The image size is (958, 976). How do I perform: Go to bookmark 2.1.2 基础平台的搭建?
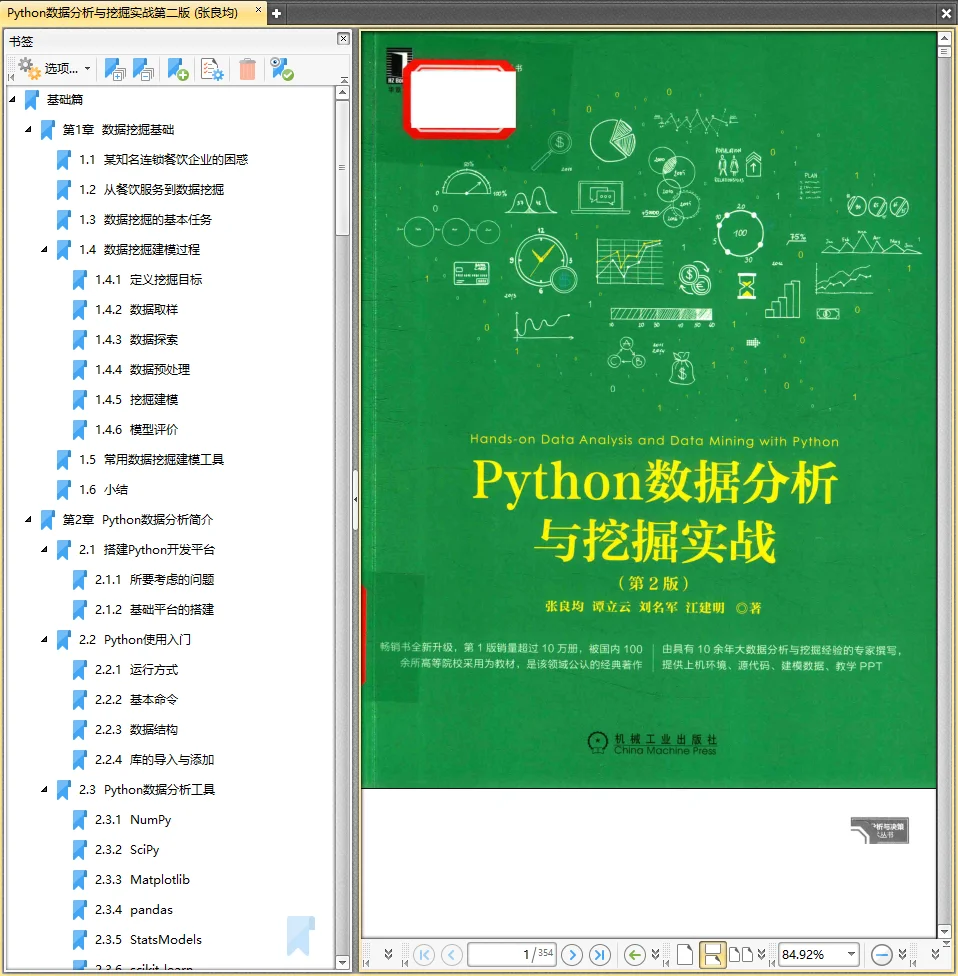(x=154, y=609)
